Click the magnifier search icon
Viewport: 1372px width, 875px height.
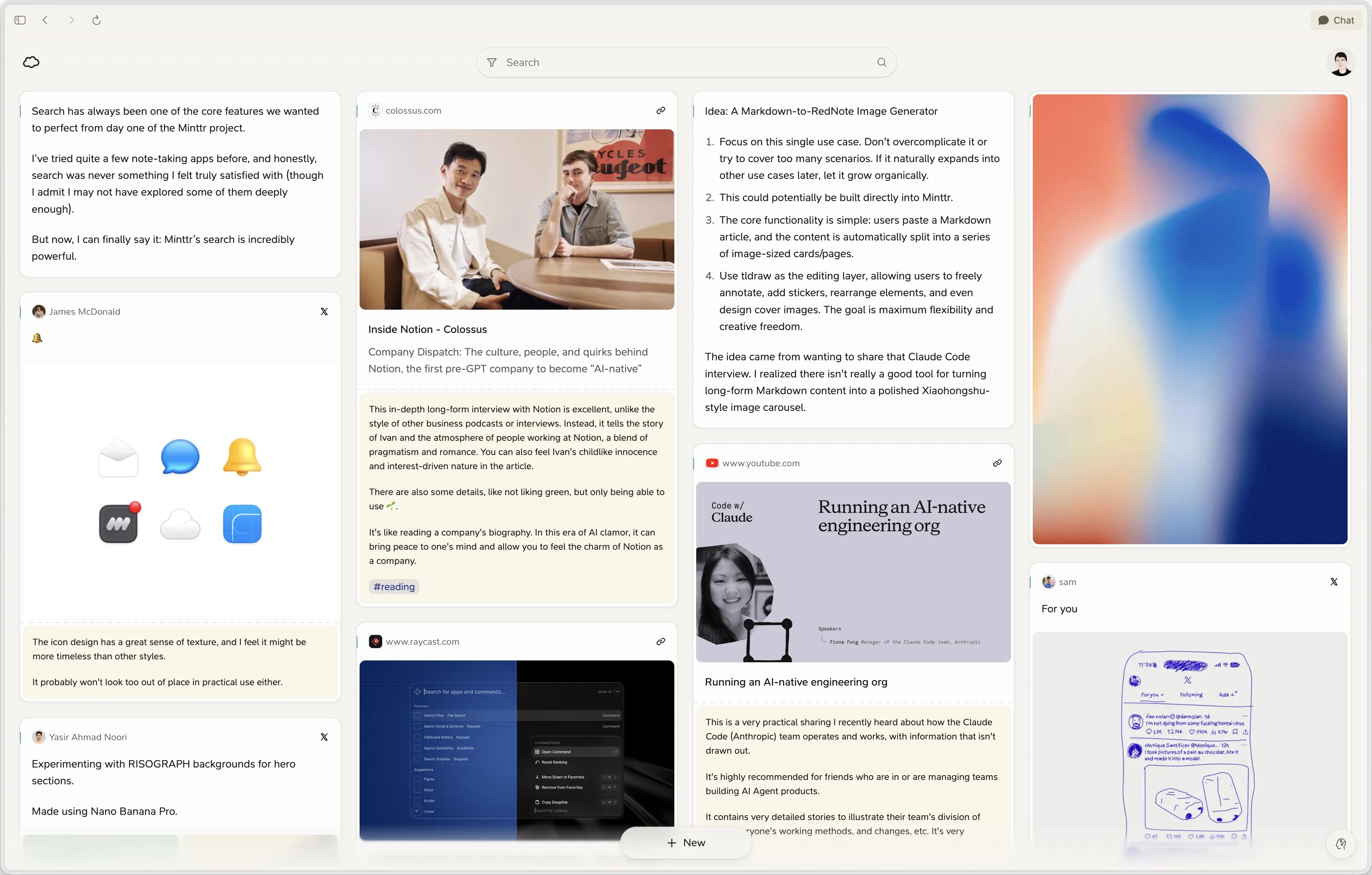(x=881, y=63)
